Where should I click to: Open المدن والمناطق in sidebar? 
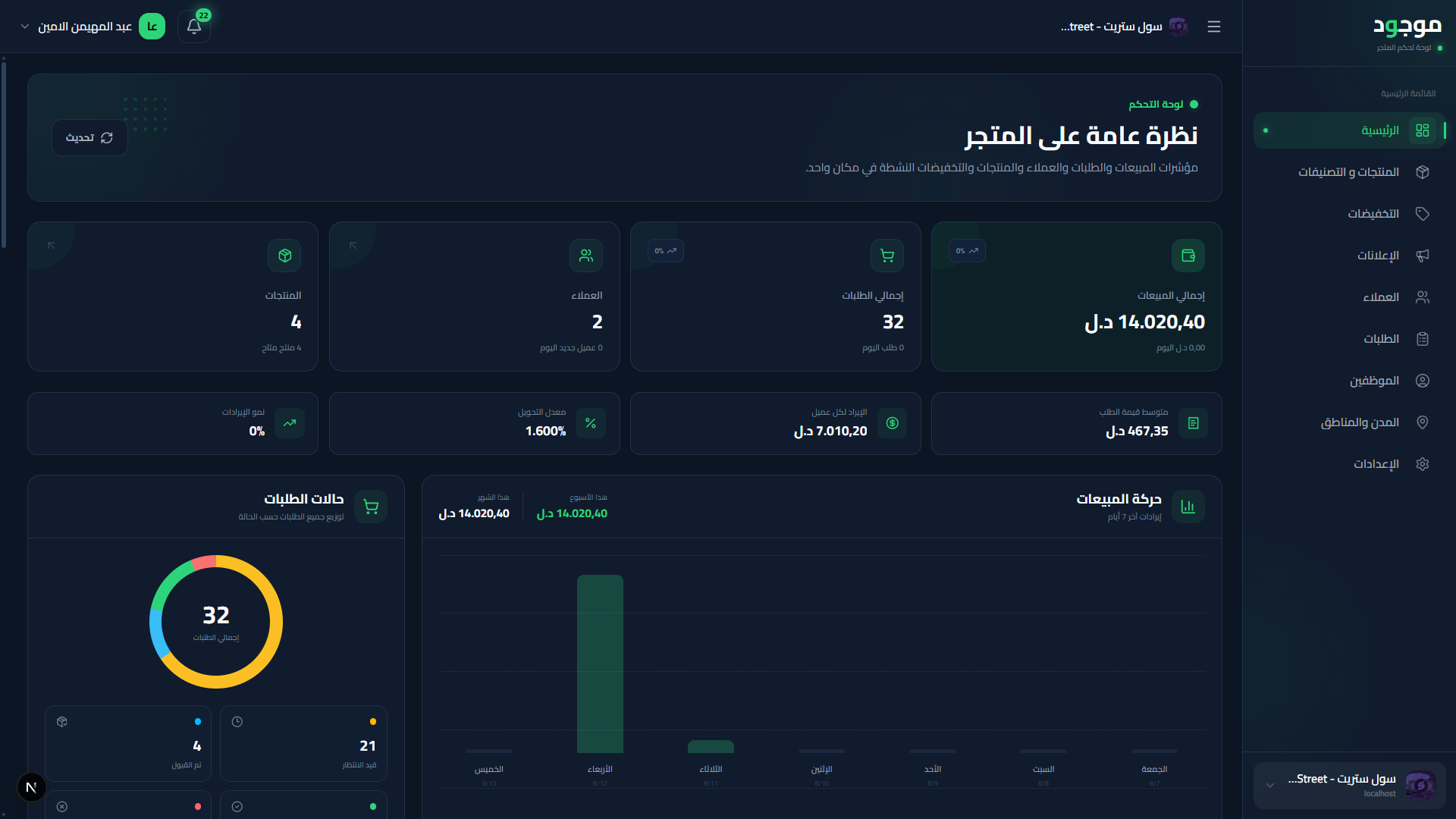pos(1349,422)
